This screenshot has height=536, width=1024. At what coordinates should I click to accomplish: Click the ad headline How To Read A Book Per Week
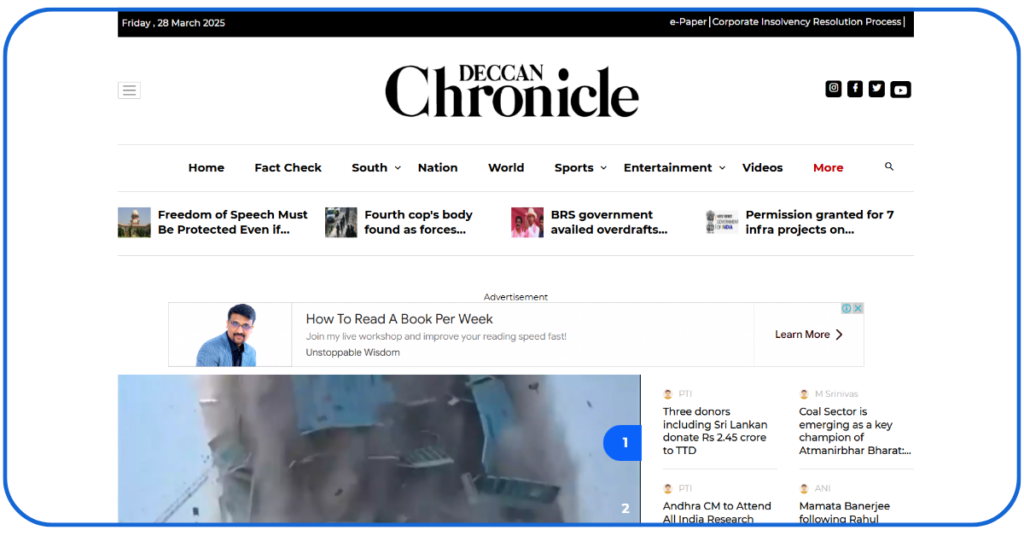point(399,319)
